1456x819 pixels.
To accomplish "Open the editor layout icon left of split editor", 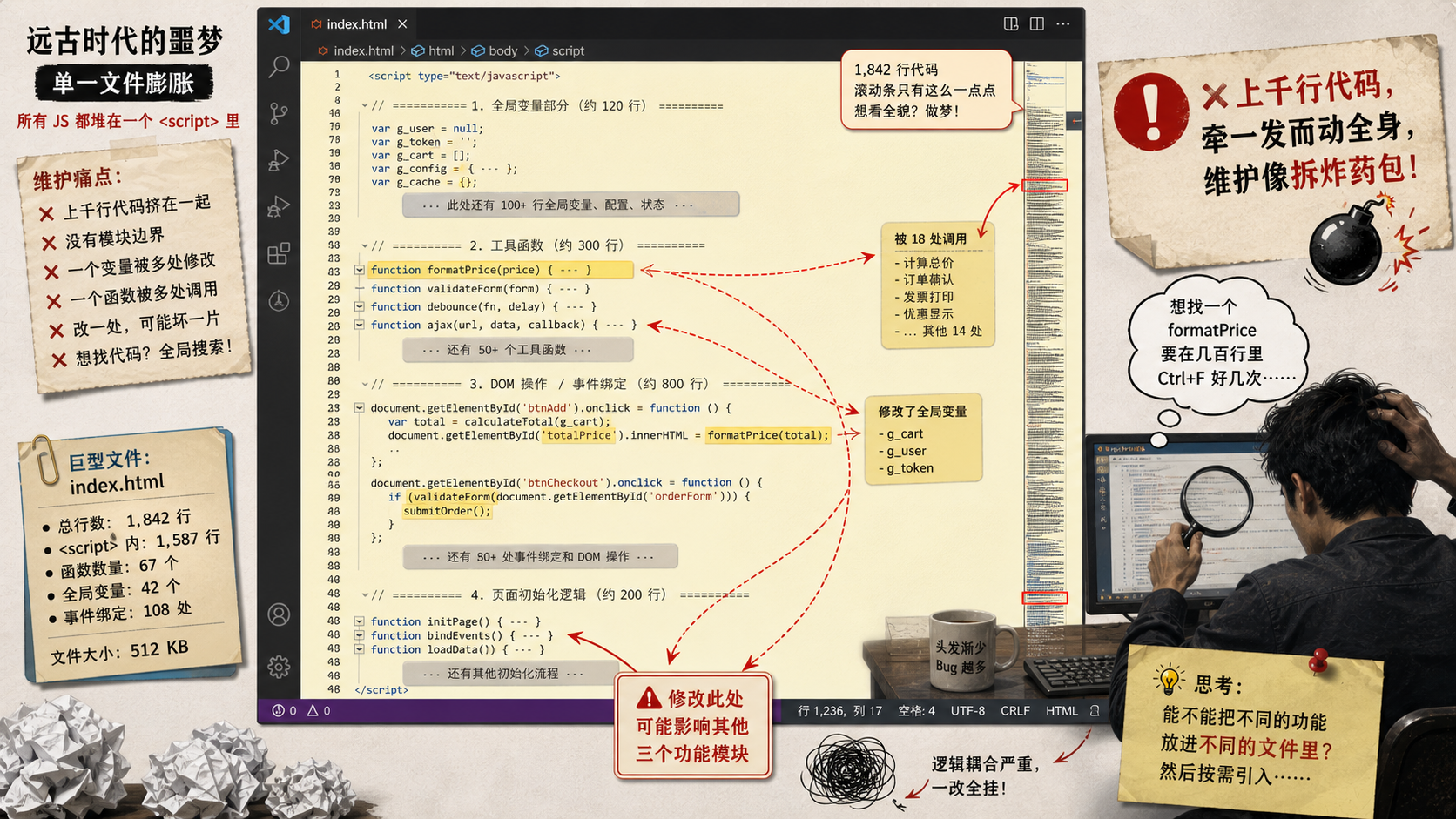I will coord(1011,24).
